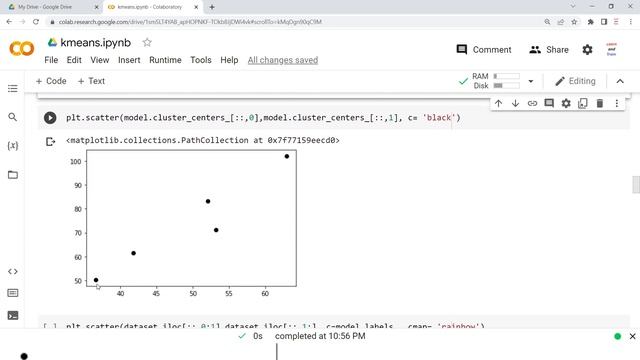Open the command palette icon
This screenshot has width=640, height=360.
(x=13, y=293)
